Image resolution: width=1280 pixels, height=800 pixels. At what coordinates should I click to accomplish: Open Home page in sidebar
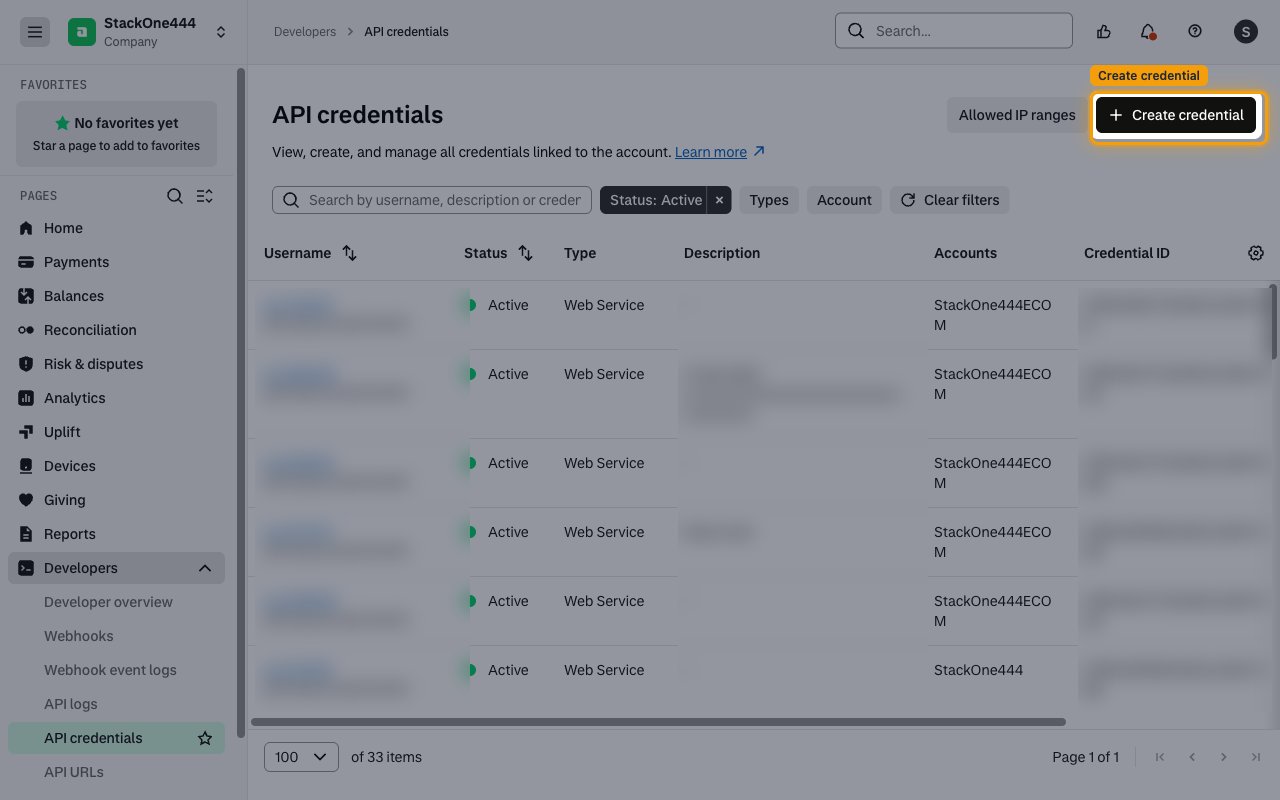[x=116, y=228]
